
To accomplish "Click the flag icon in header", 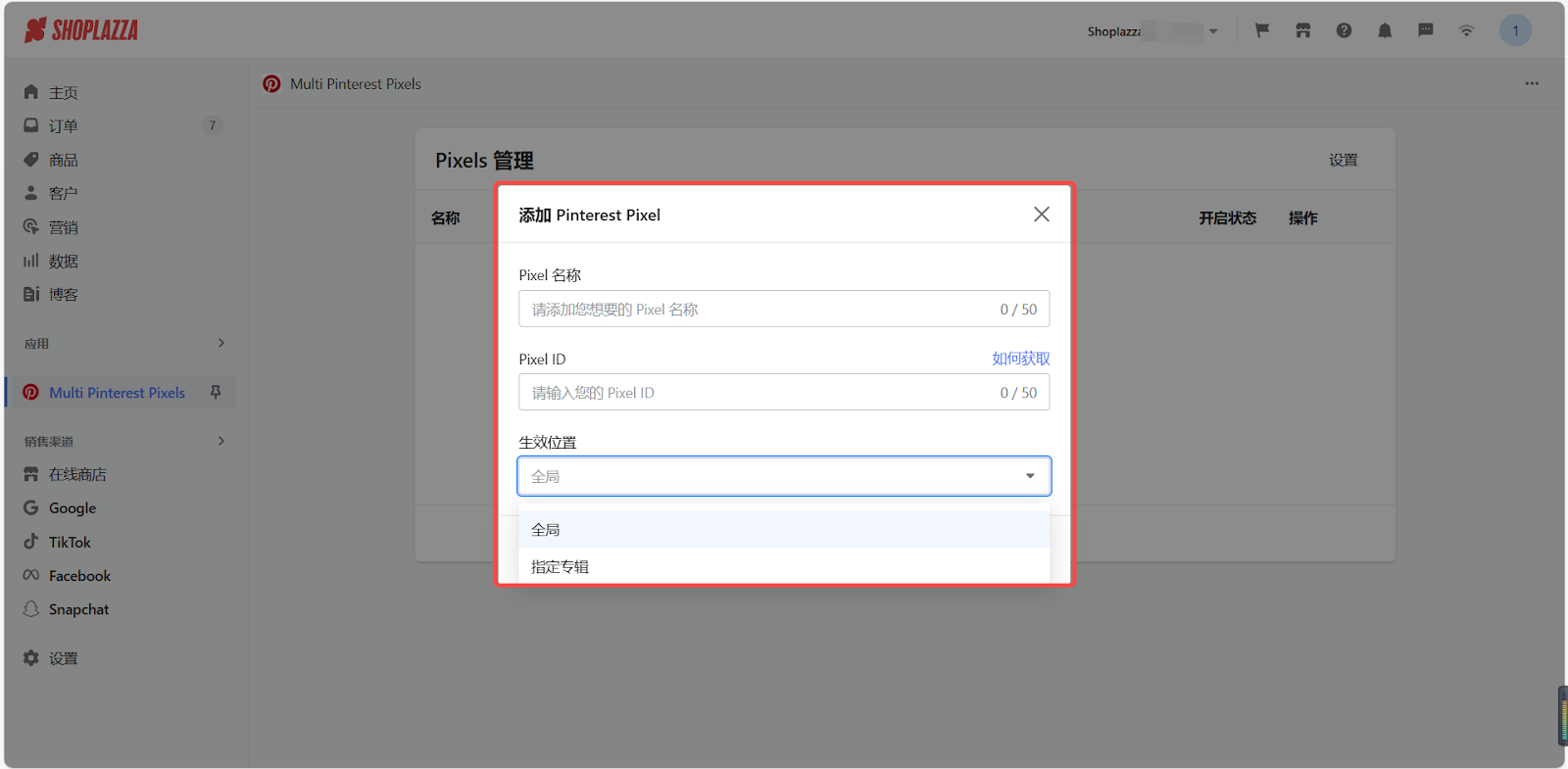I will (x=1262, y=30).
